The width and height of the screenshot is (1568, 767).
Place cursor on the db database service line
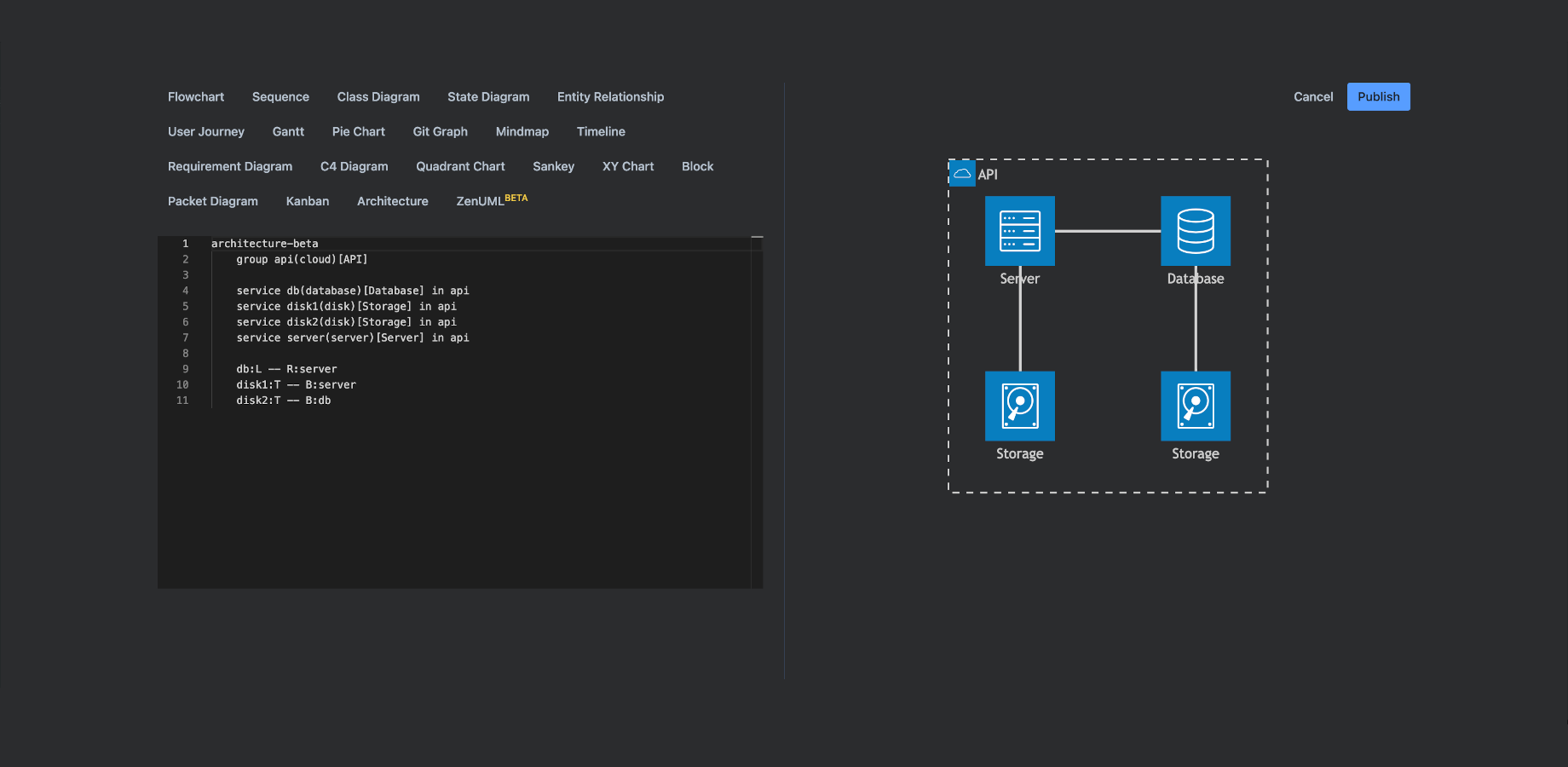point(353,291)
